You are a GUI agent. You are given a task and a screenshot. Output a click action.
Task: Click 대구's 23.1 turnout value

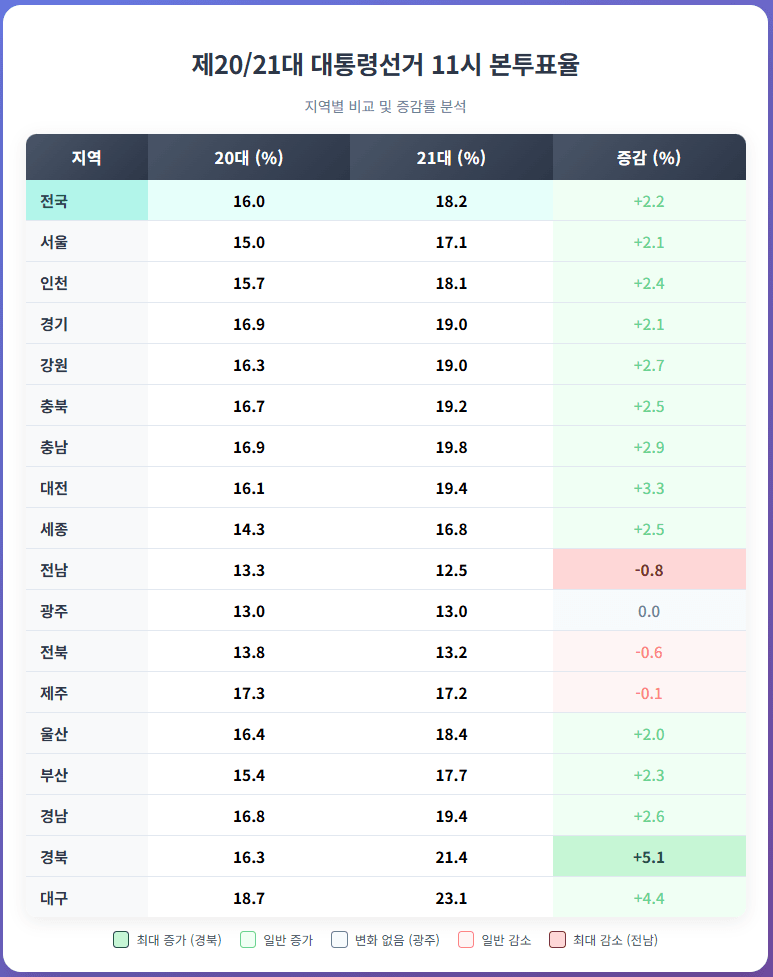(451, 898)
